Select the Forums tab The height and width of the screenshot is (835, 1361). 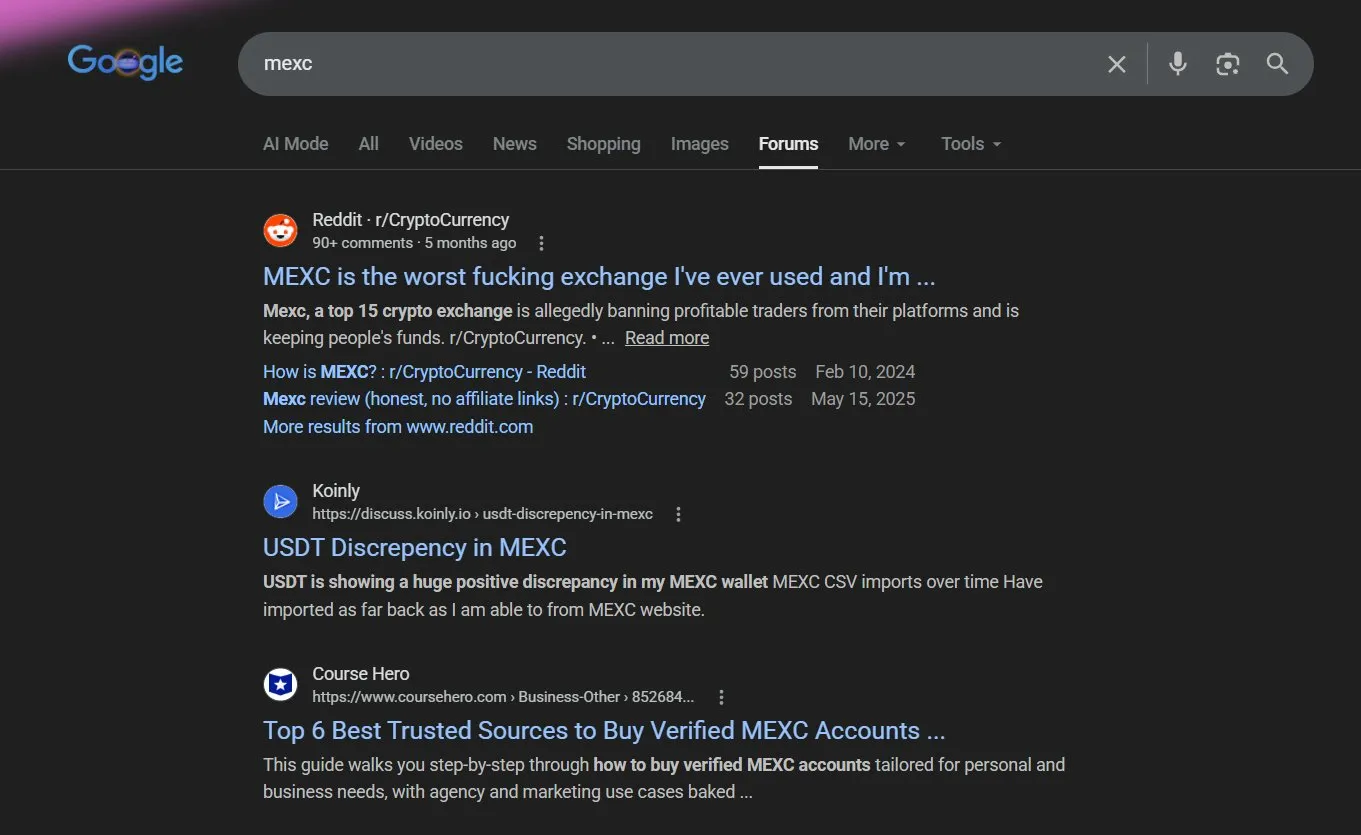click(x=788, y=144)
